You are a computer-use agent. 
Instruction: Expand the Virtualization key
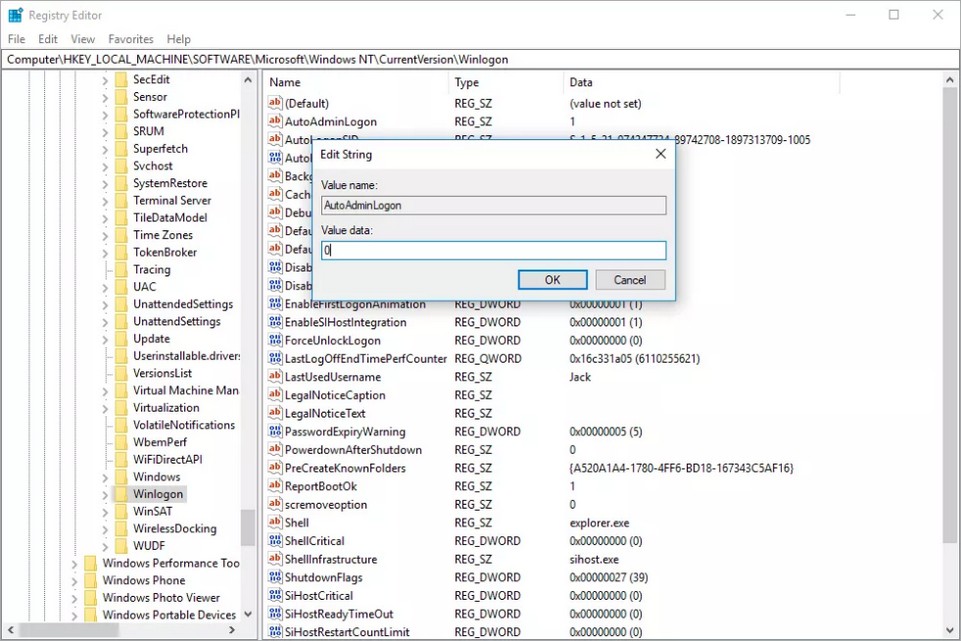point(105,408)
